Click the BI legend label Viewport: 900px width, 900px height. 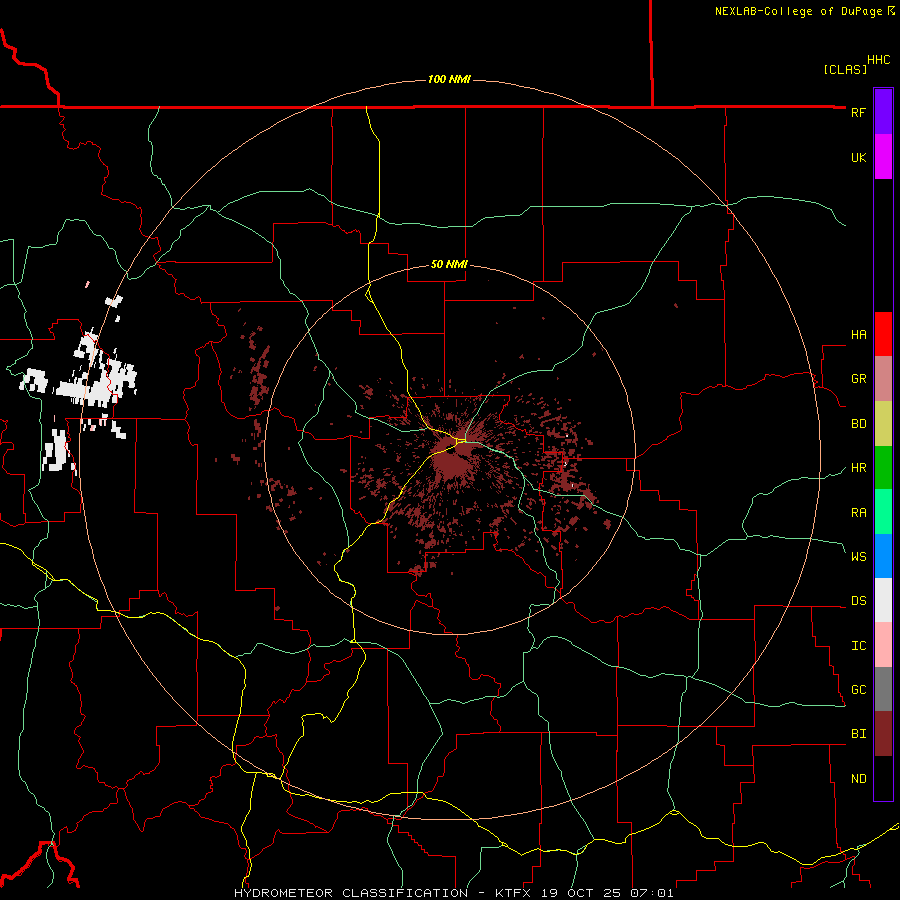point(858,734)
